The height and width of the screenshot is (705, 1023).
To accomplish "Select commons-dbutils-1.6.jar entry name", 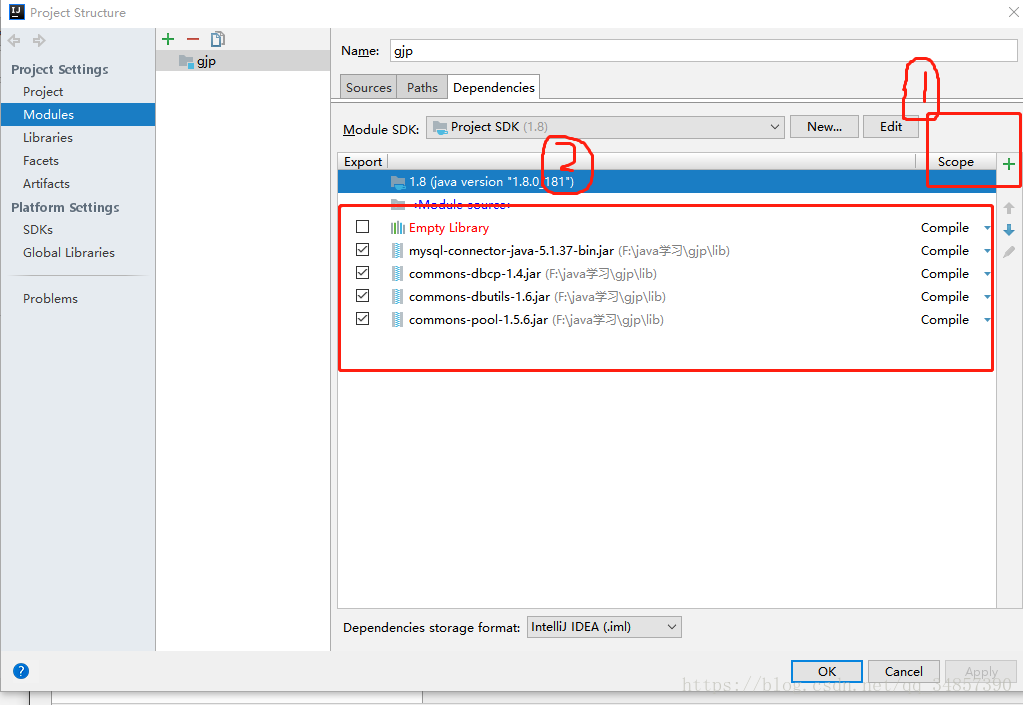I will coord(479,297).
